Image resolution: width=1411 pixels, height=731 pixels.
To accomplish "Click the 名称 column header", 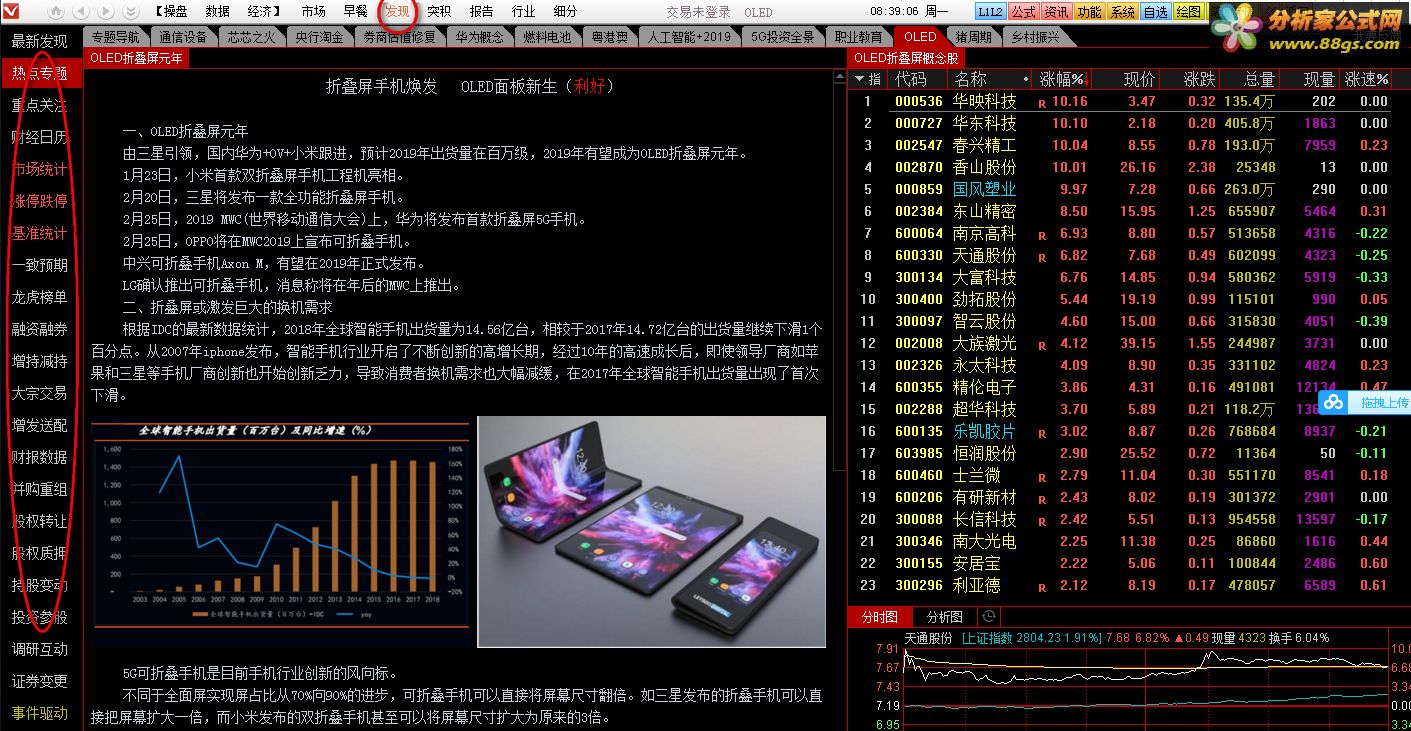I will coord(970,79).
